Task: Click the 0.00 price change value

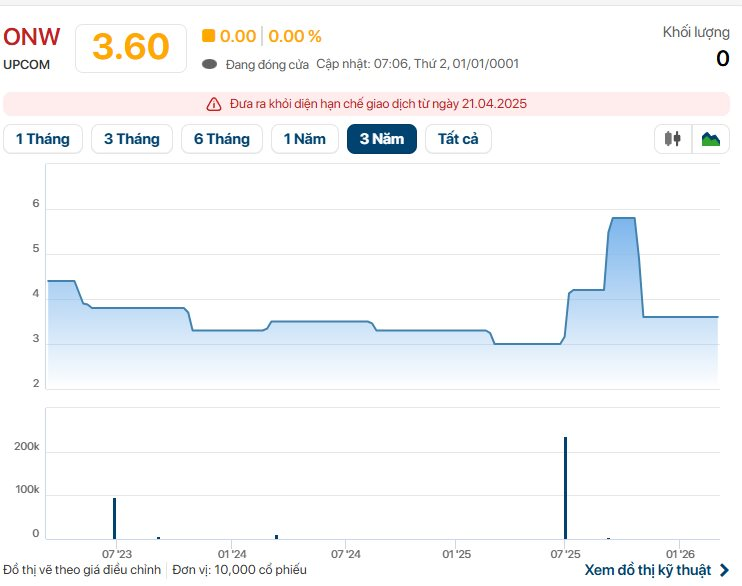Action: tap(238, 36)
